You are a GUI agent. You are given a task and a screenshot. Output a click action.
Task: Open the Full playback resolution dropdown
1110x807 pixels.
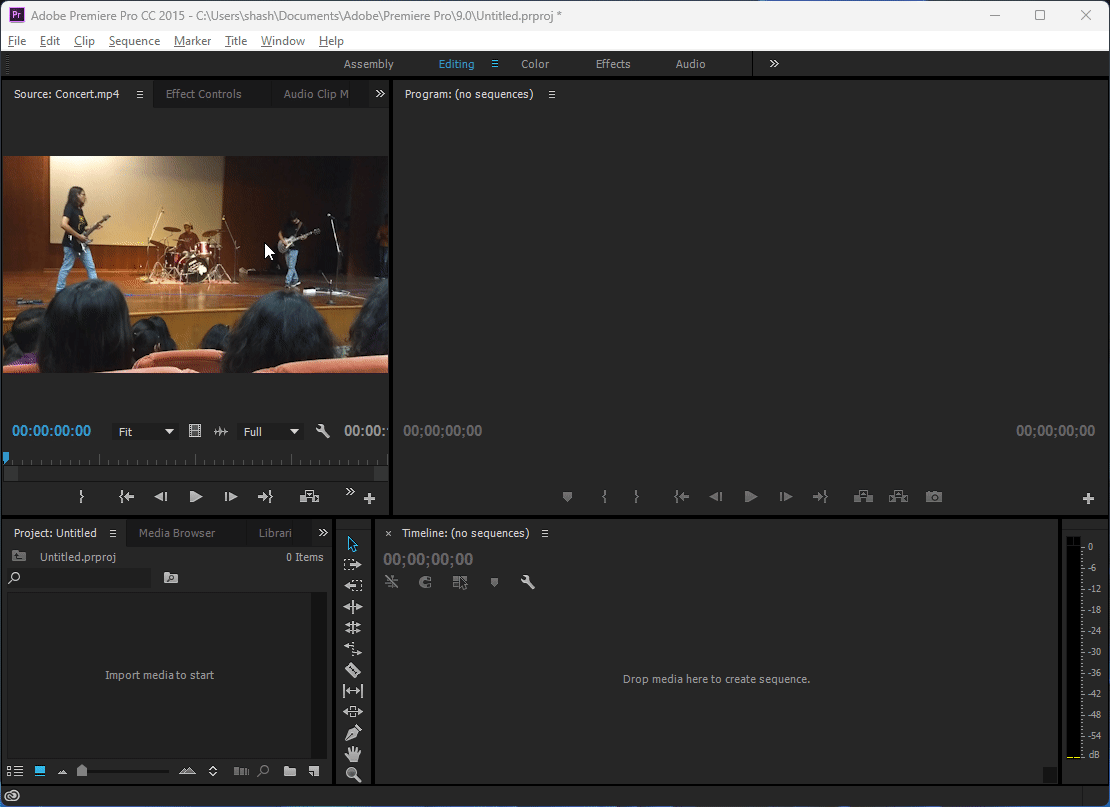(x=271, y=432)
